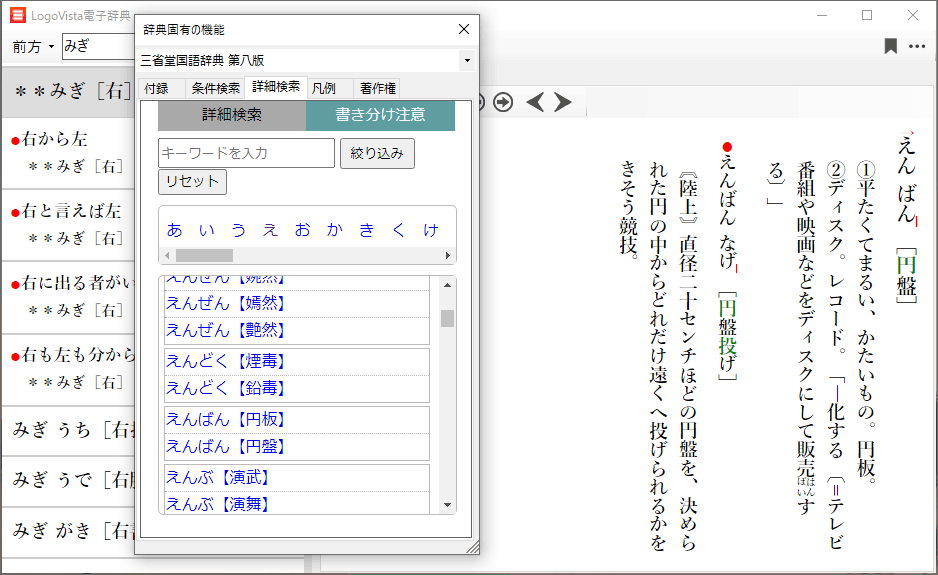Switch to the 付録 tab
Viewport: 938px width, 575px height.
(157, 88)
